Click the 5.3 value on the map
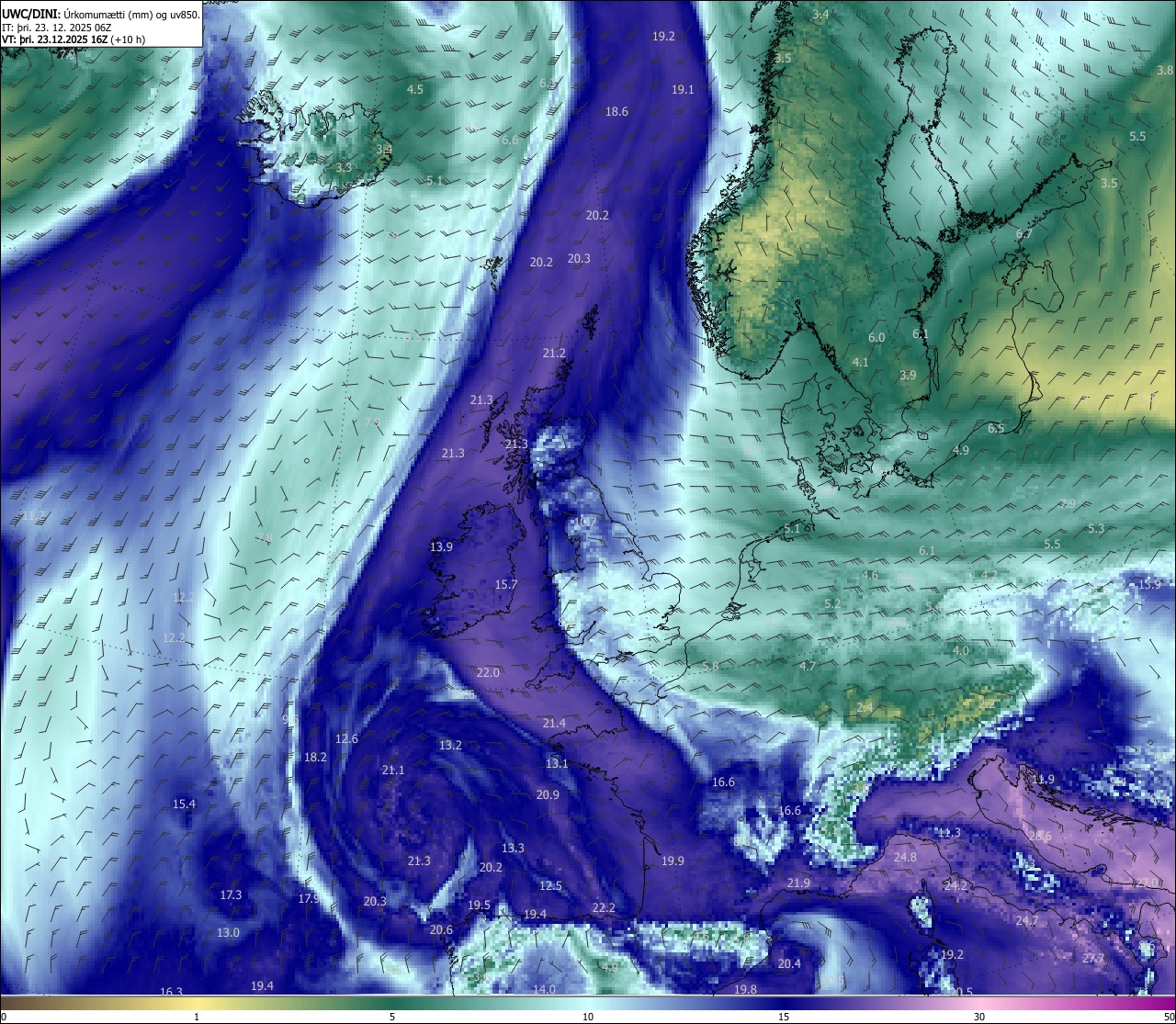The image size is (1176, 1024). (x=1096, y=529)
